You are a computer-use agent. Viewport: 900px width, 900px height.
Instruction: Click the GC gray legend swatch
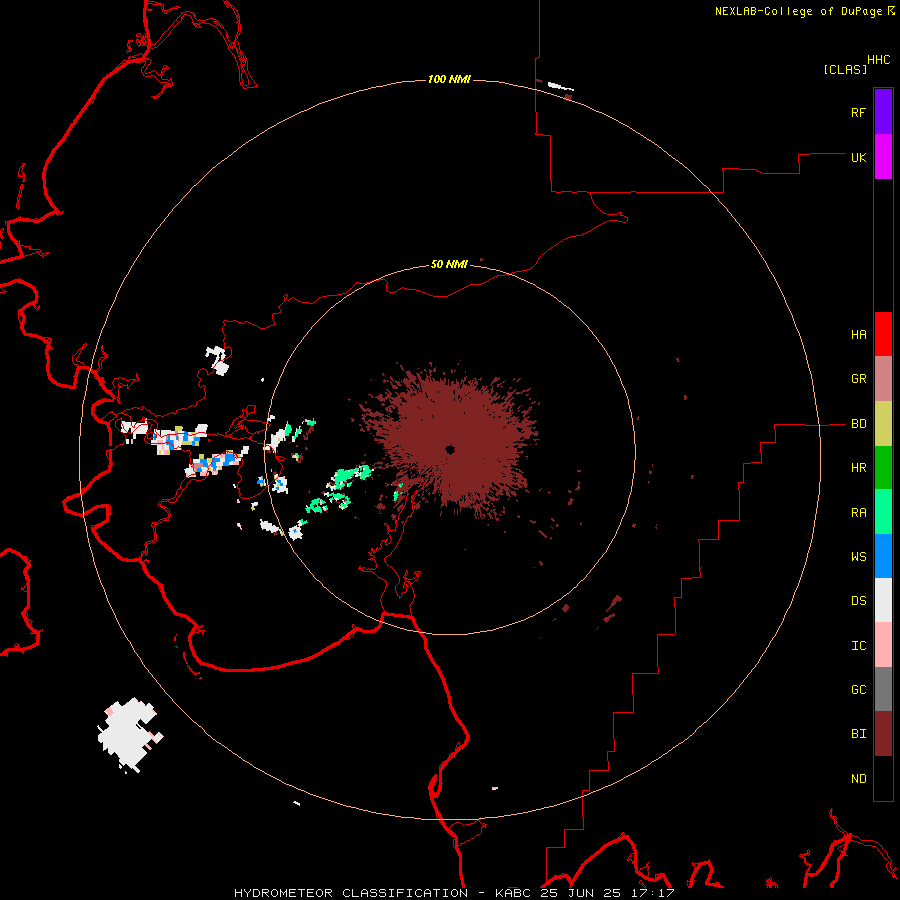click(883, 689)
